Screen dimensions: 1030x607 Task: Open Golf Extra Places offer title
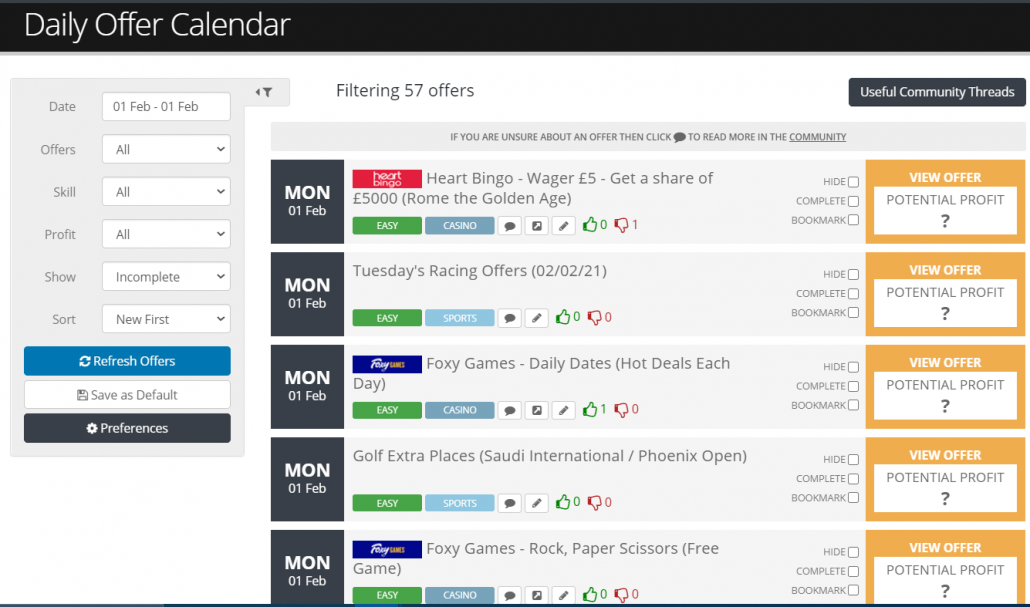pos(550,456)
